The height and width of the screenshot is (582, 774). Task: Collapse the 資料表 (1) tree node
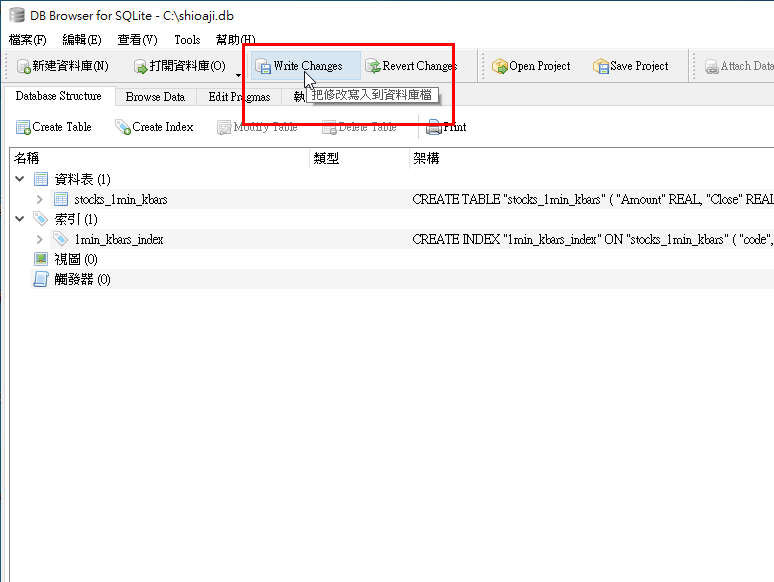(x=20, y=179)
